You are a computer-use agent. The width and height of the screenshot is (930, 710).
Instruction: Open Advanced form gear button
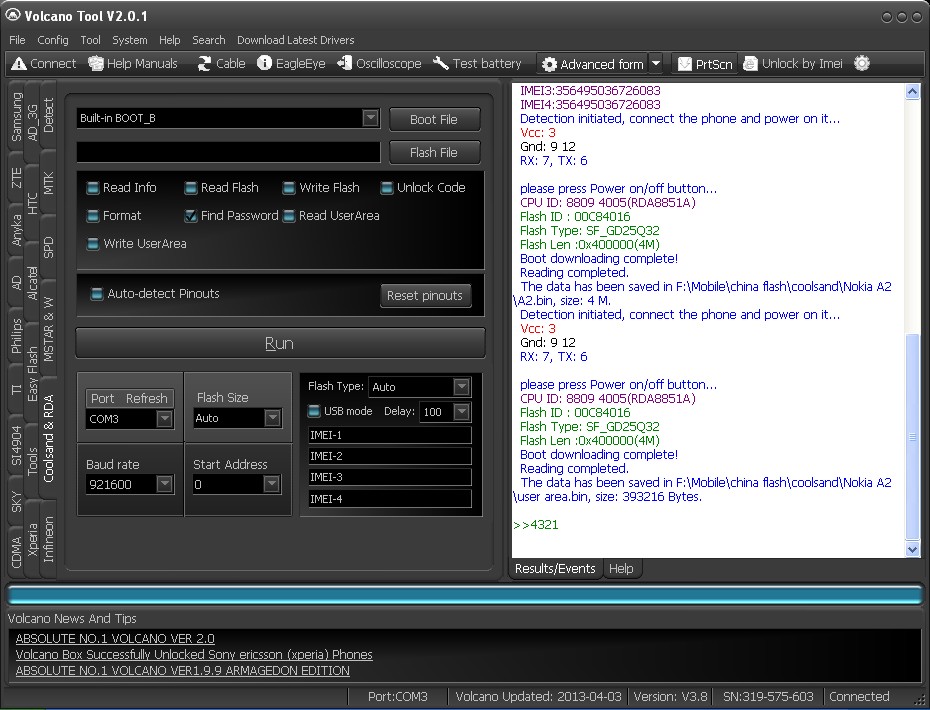click(593, 64)
